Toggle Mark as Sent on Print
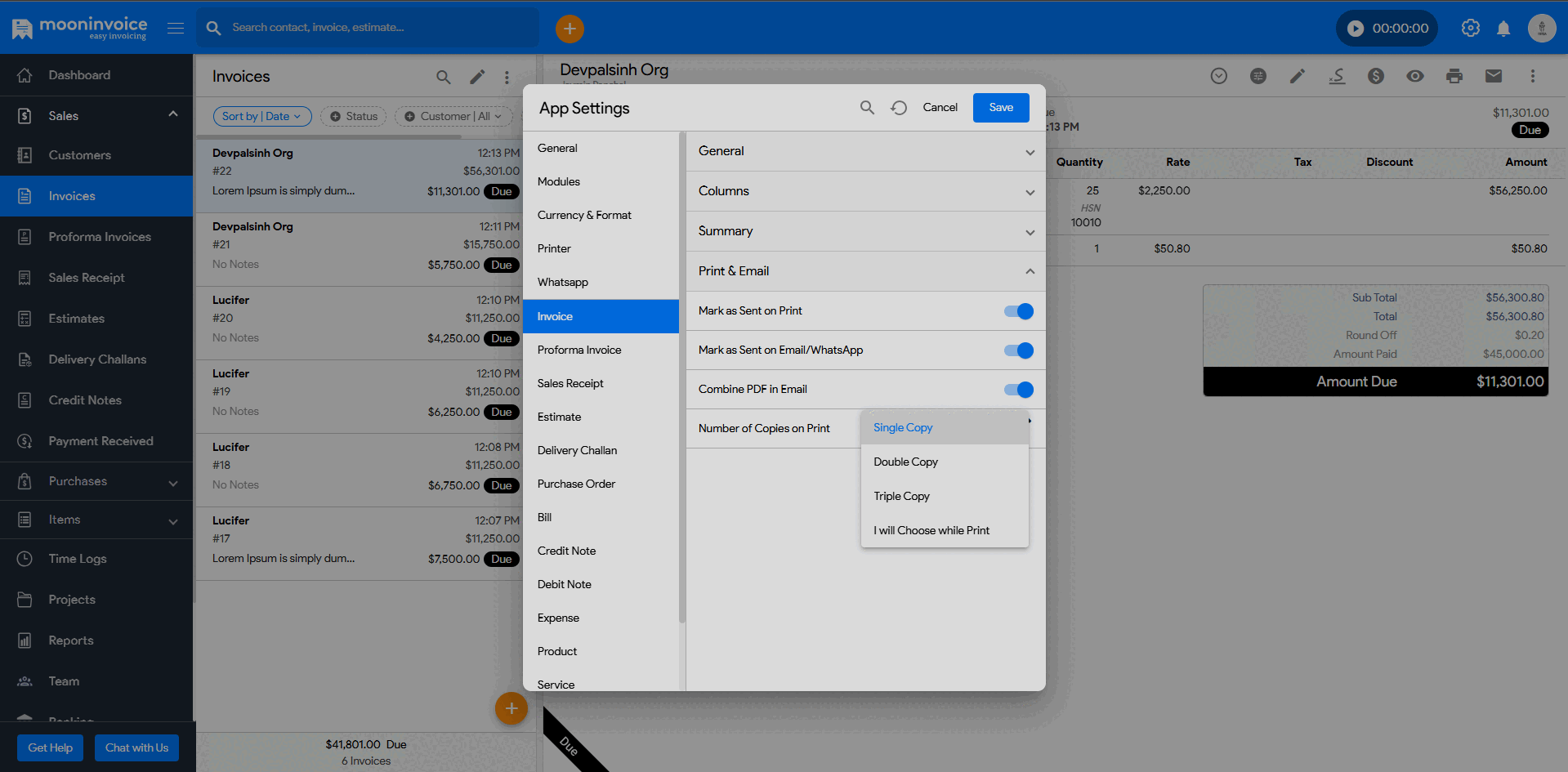1568x772 pixels. pyautogui.click(x=1019, y=311)
